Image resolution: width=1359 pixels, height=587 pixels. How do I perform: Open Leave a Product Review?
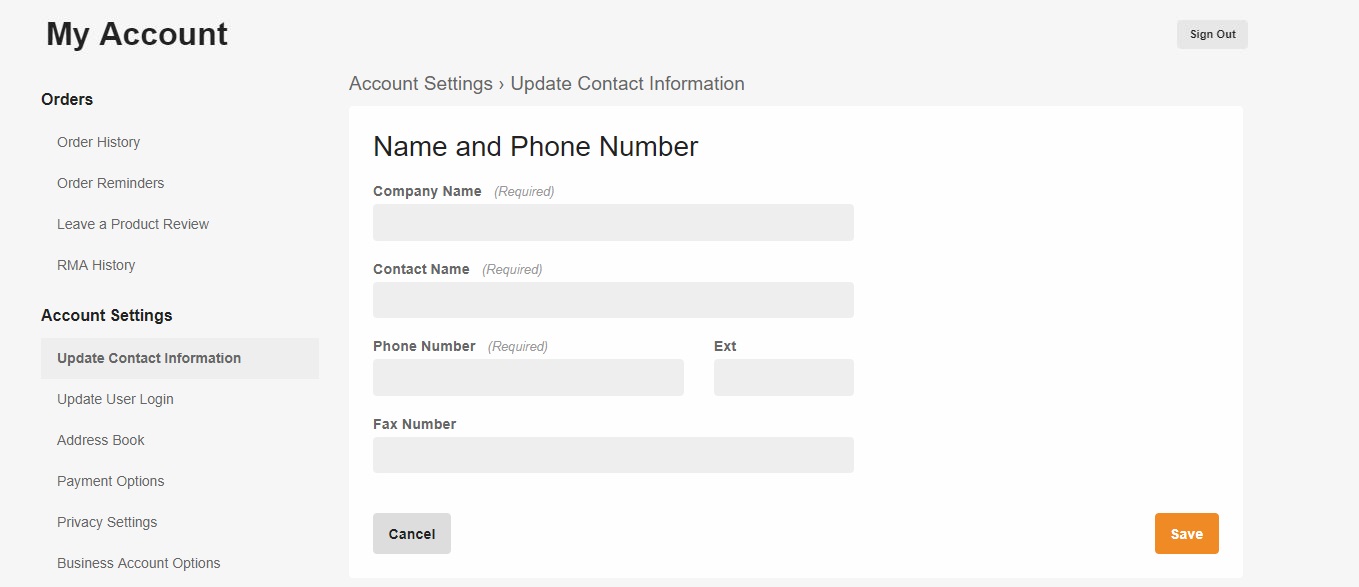coord(132,223)
